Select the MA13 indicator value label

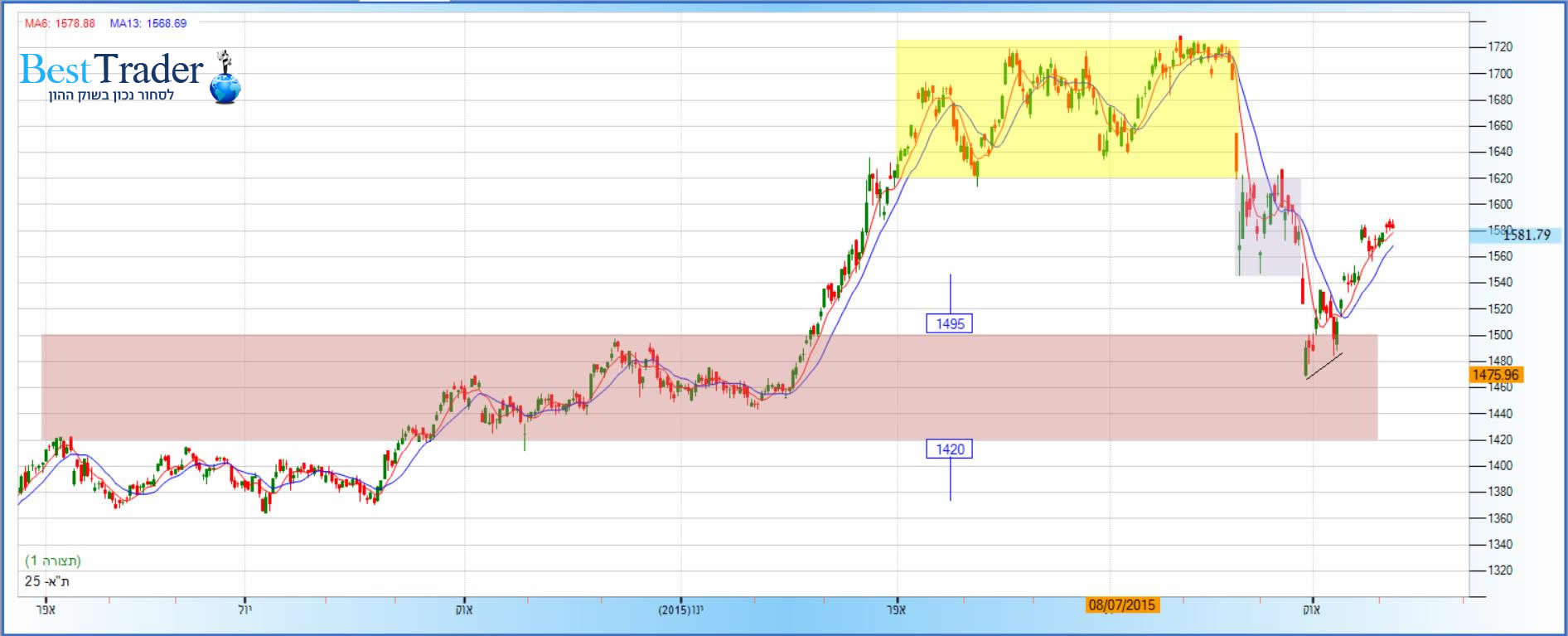pyautogui.click(x=148, y=23)
